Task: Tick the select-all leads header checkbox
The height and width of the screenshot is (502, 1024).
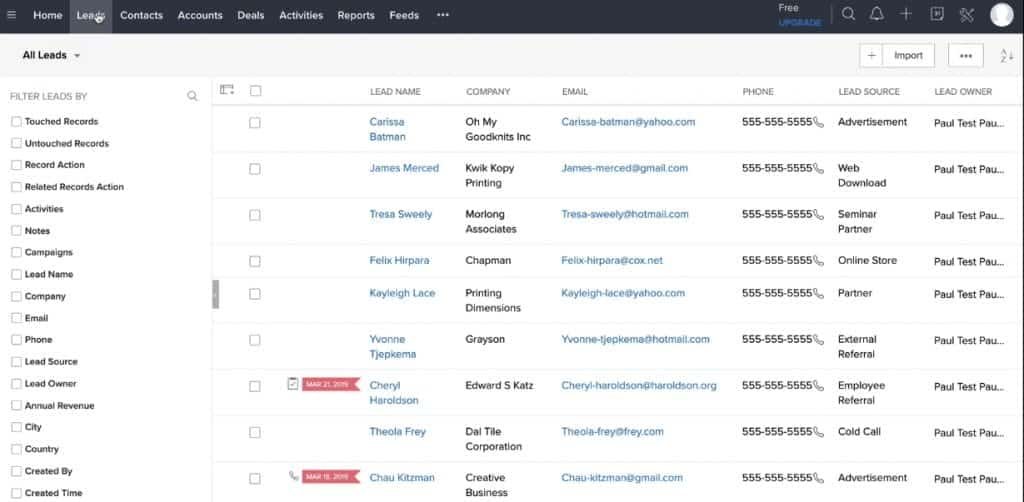Action: click(x=256, y=91)
